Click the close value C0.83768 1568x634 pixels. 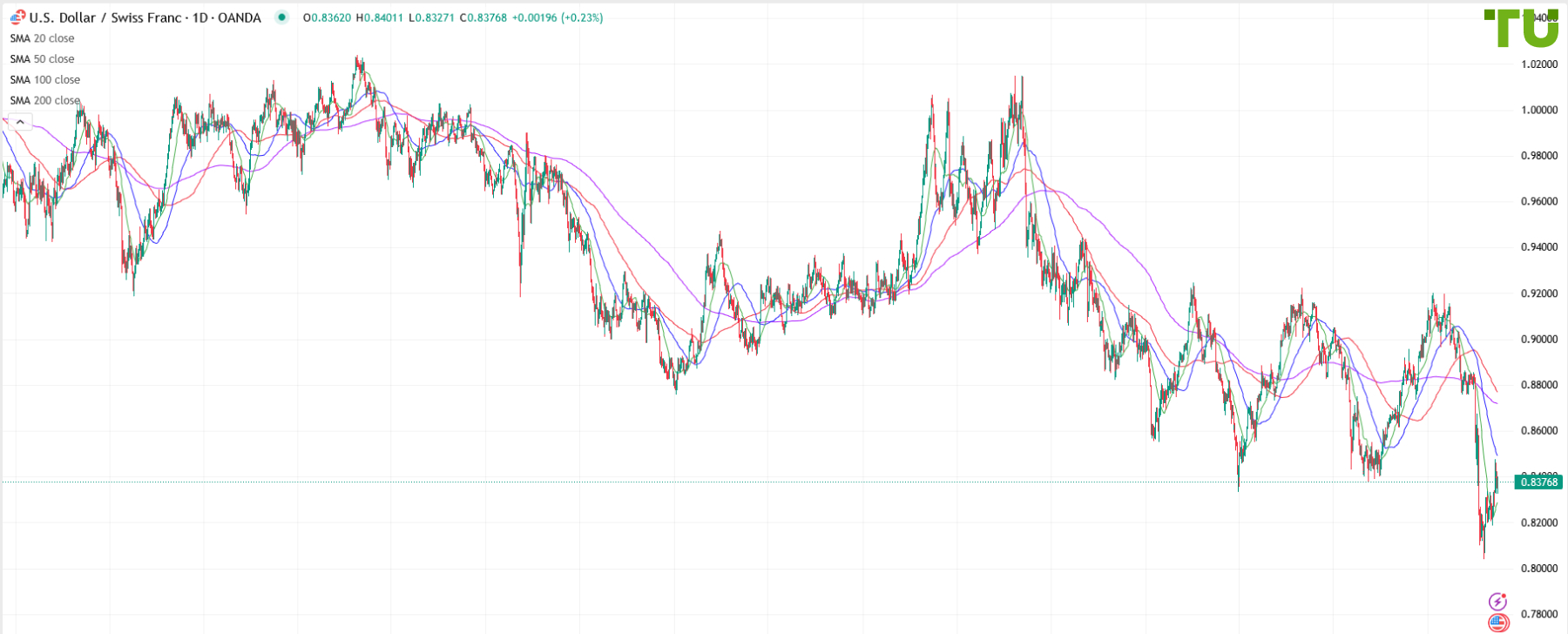(483, 17)
